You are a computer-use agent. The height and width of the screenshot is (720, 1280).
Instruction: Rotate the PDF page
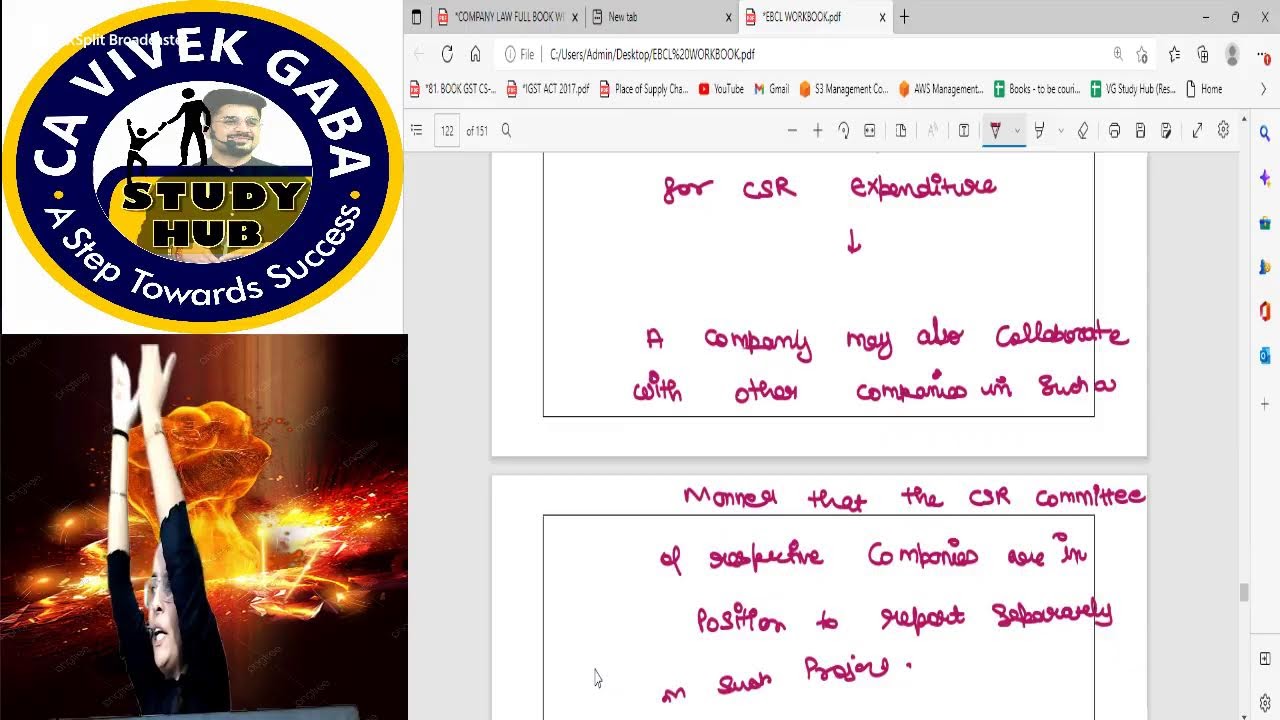coord(843,130)
